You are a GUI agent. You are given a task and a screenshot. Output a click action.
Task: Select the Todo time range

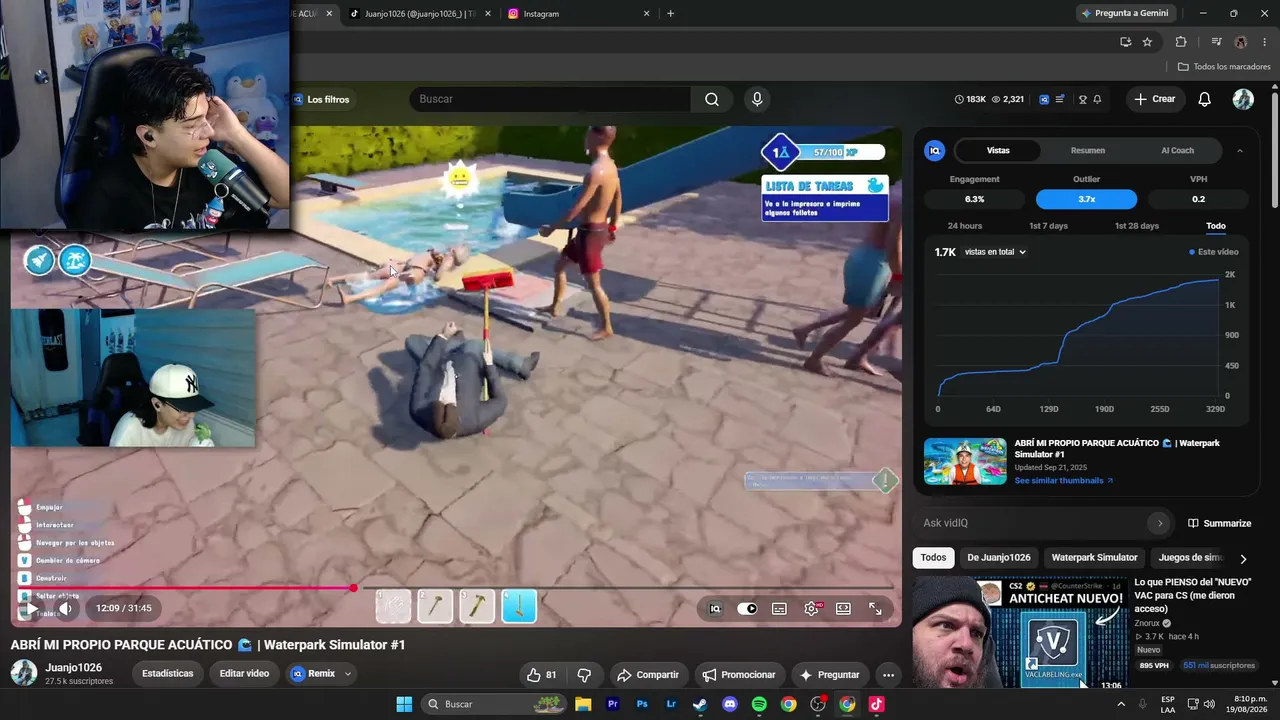click(1216, 226)
